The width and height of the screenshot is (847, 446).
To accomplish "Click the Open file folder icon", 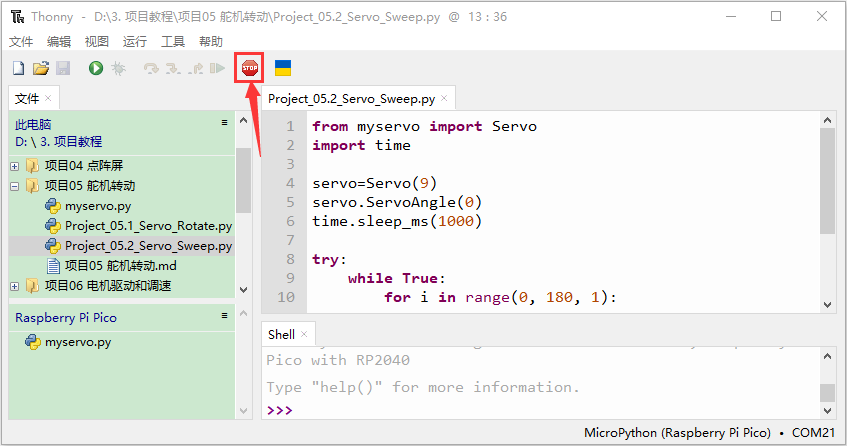I will click(x=41, y=68).
